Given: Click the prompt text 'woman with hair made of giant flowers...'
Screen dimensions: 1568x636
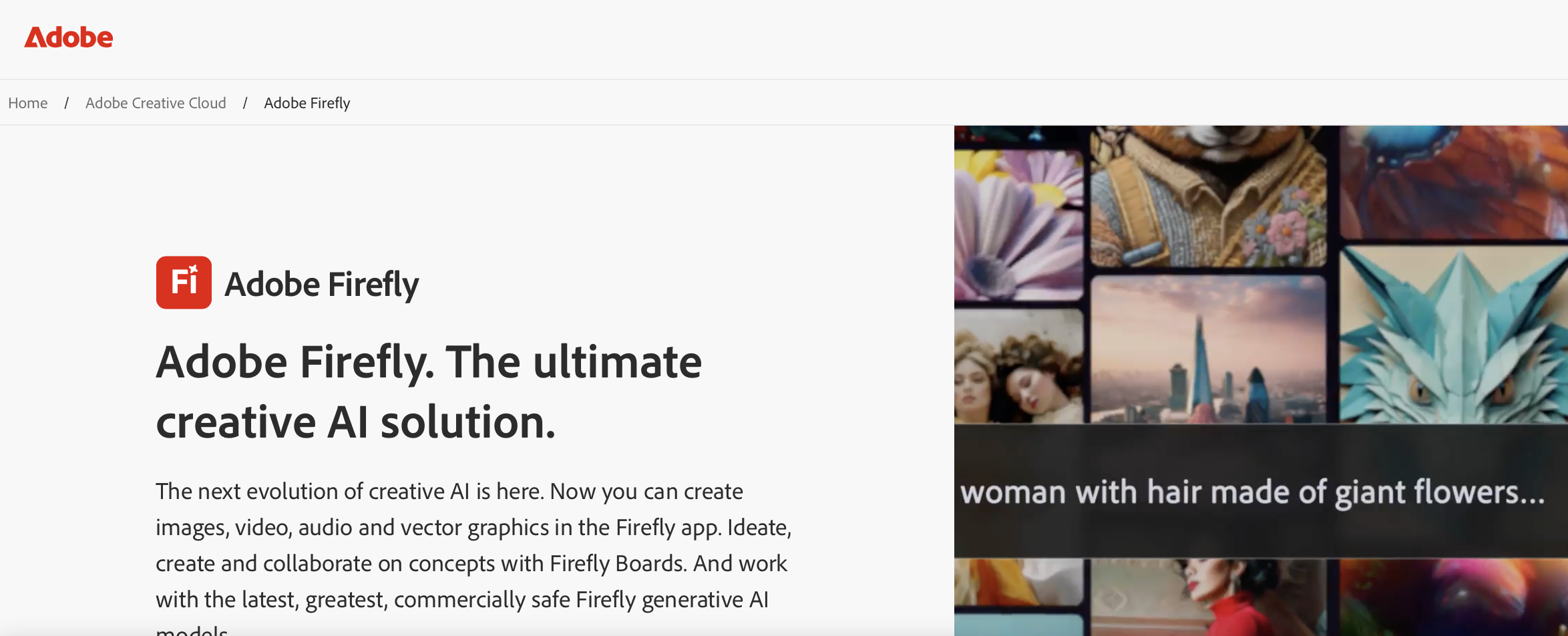Looking at the screenshot, I should point(1252,492).
